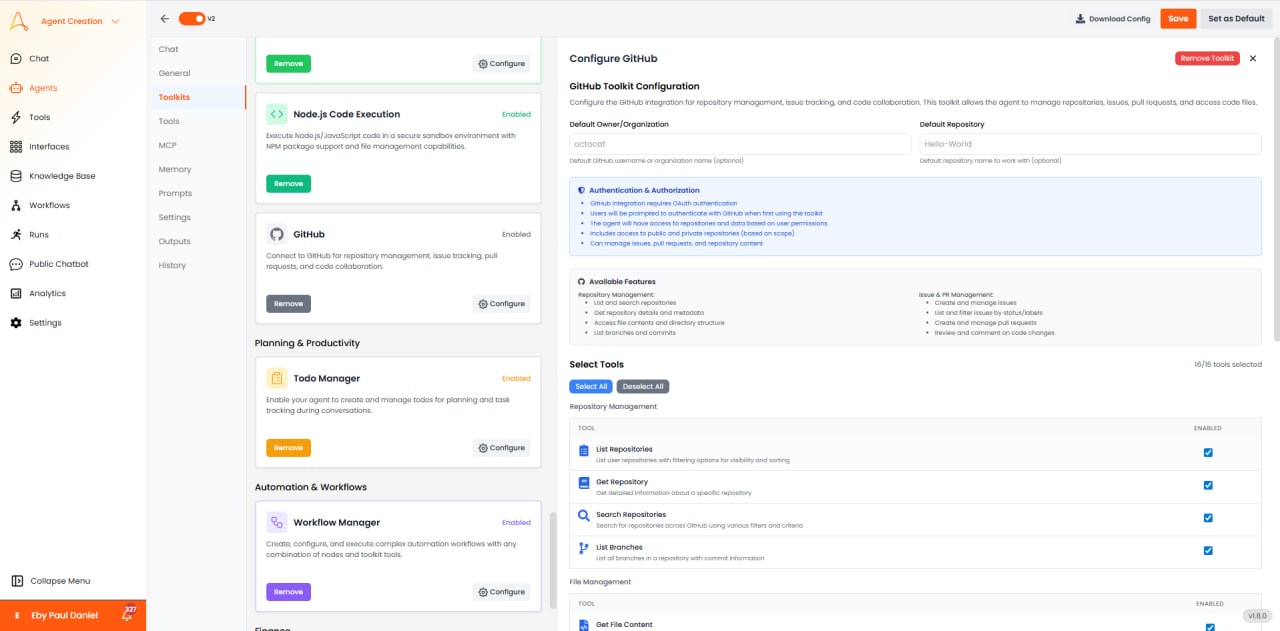Image resolution: width=1280 pixels, height=631 pixels.
Task: Click the Node.js Code Execution icon
Action: pyautogui.click(x=276, y=114)
